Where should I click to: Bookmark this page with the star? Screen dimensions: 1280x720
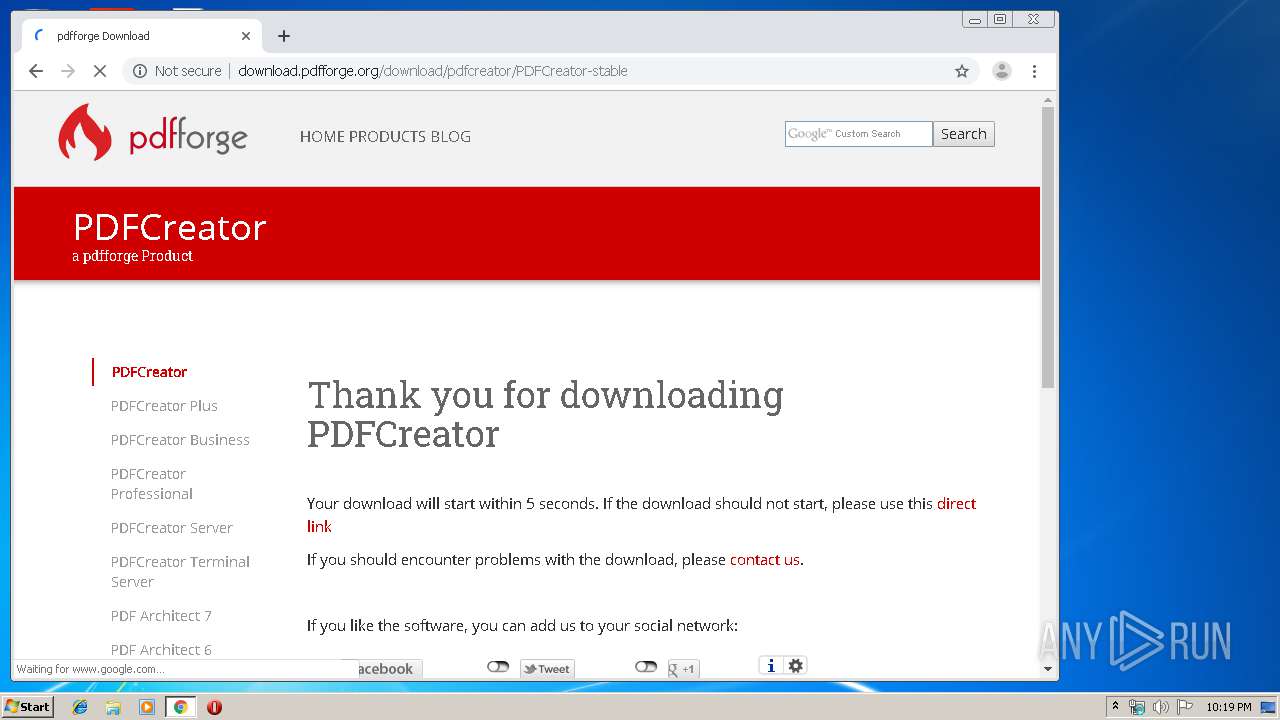point(962,71)
